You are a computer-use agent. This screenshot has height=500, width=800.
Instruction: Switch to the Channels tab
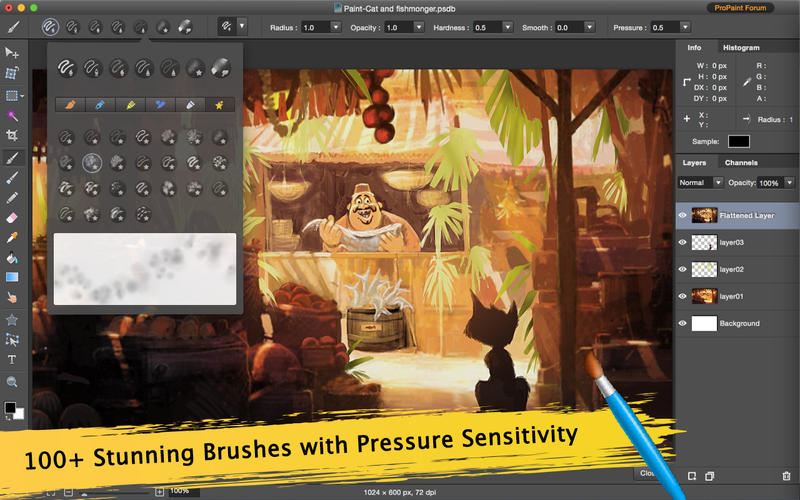[x=741, y=162]
